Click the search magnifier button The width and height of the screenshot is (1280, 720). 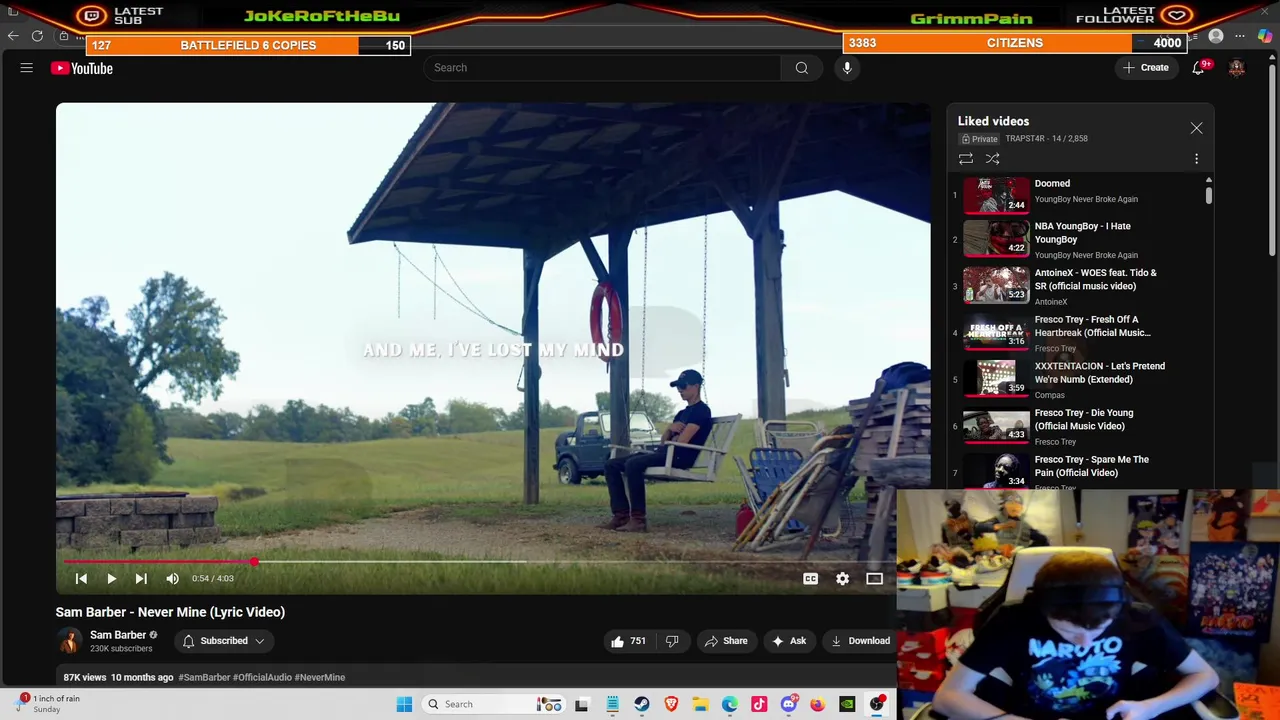(801, 68)
